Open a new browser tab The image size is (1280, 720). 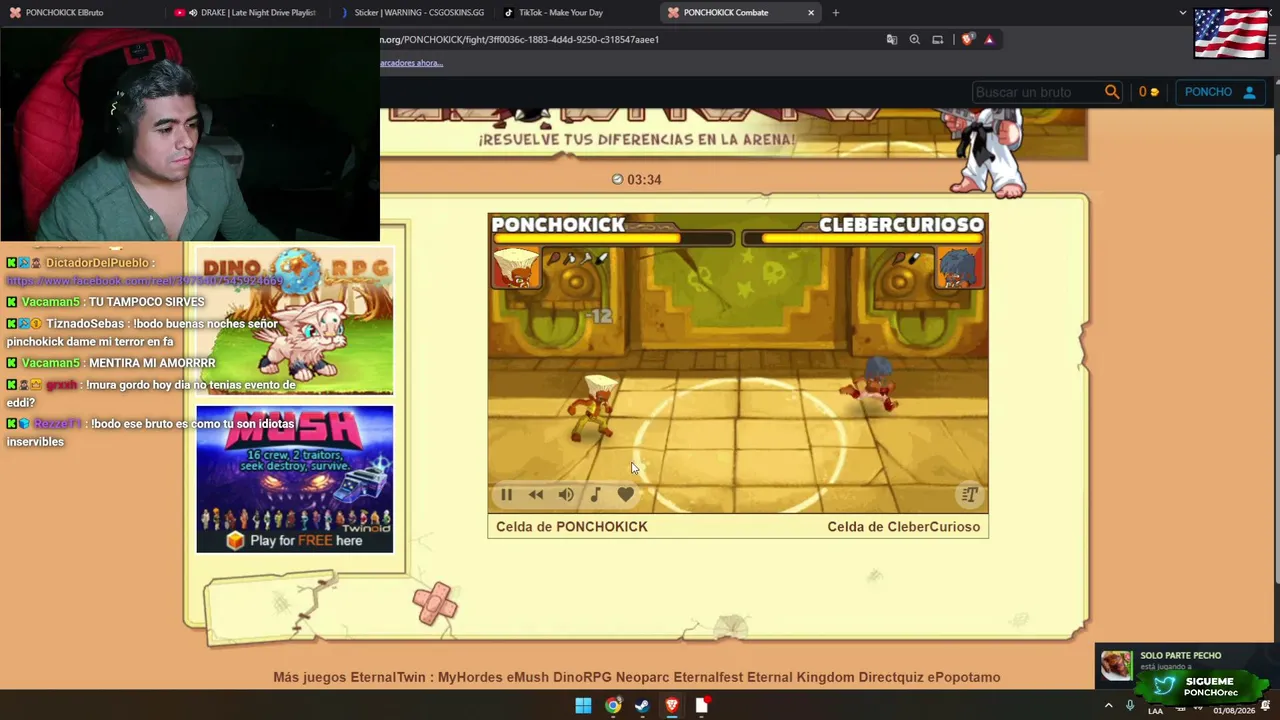point(836,13)
